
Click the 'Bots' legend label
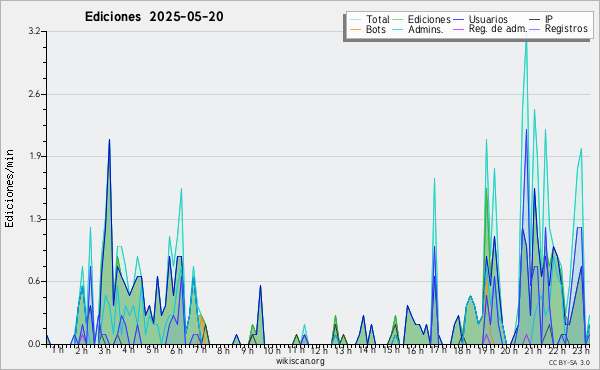click(375, 29)
